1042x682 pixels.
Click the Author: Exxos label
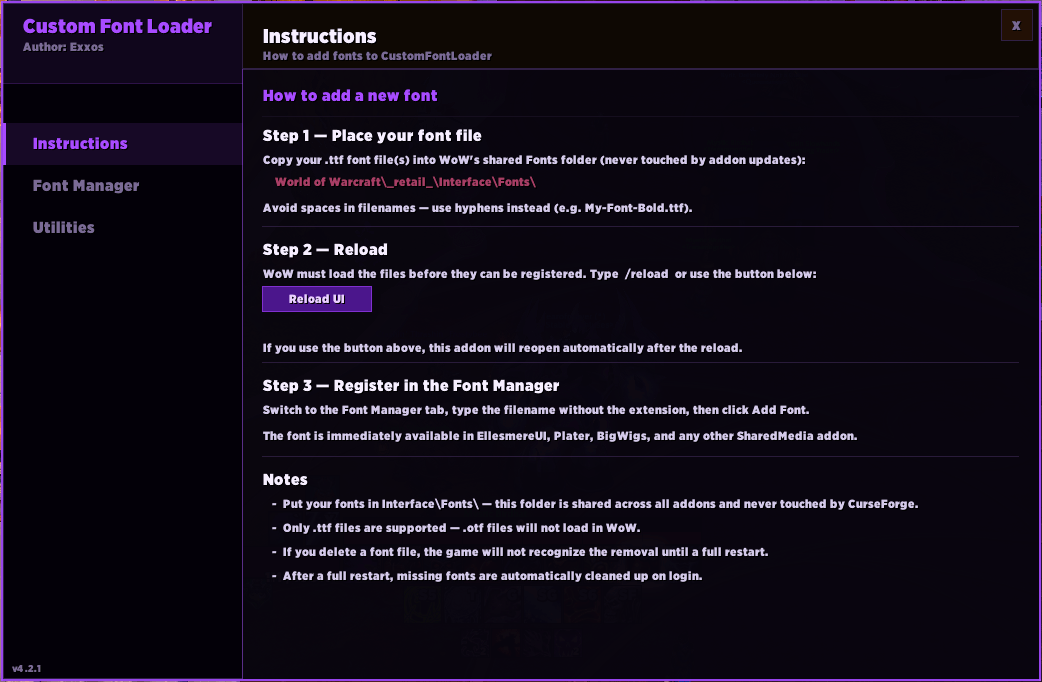(63, 47)
